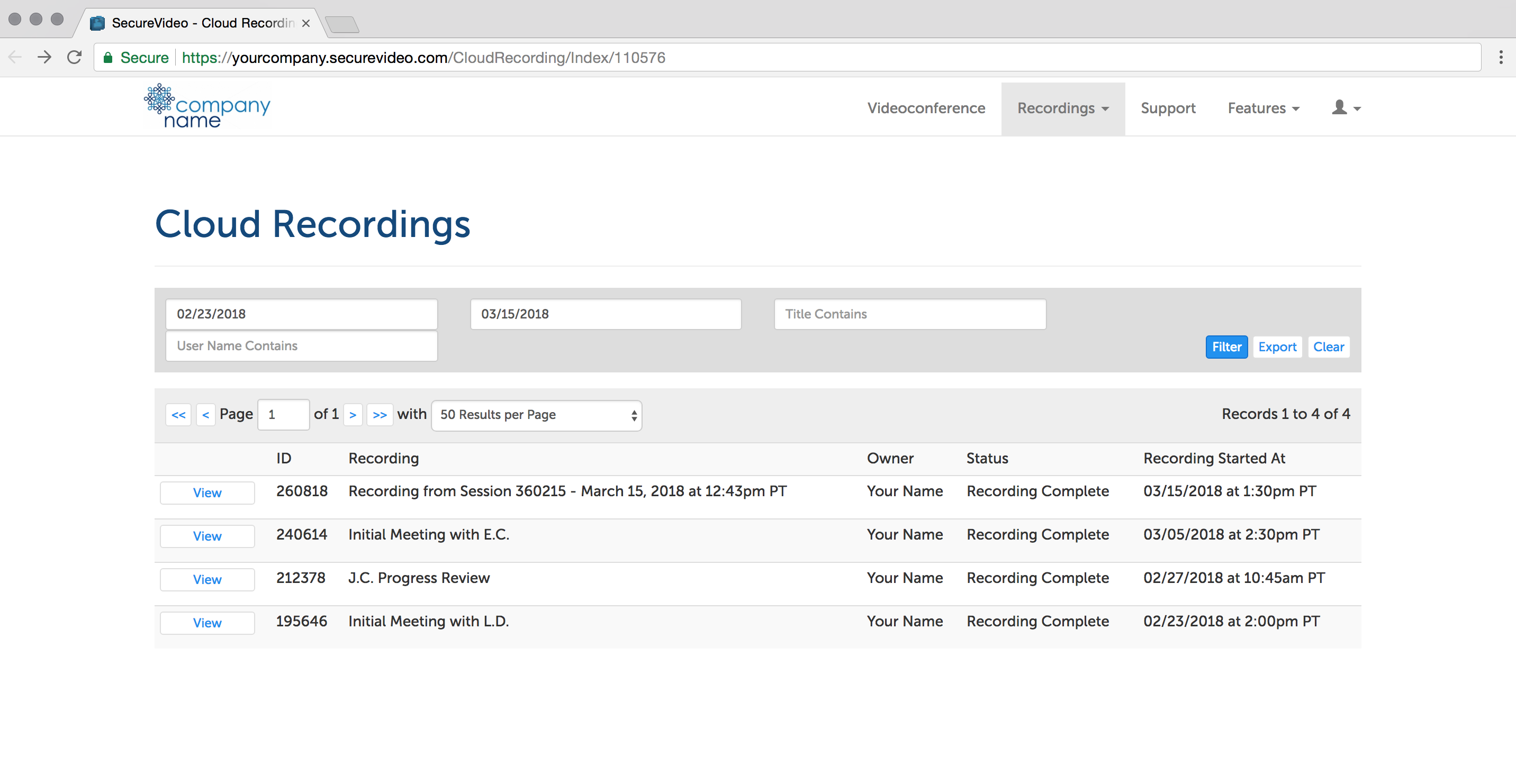Viewport: 1516px width, 784px height.
Task: Click Recording from Session 360215 title
Action: (567, 491)
